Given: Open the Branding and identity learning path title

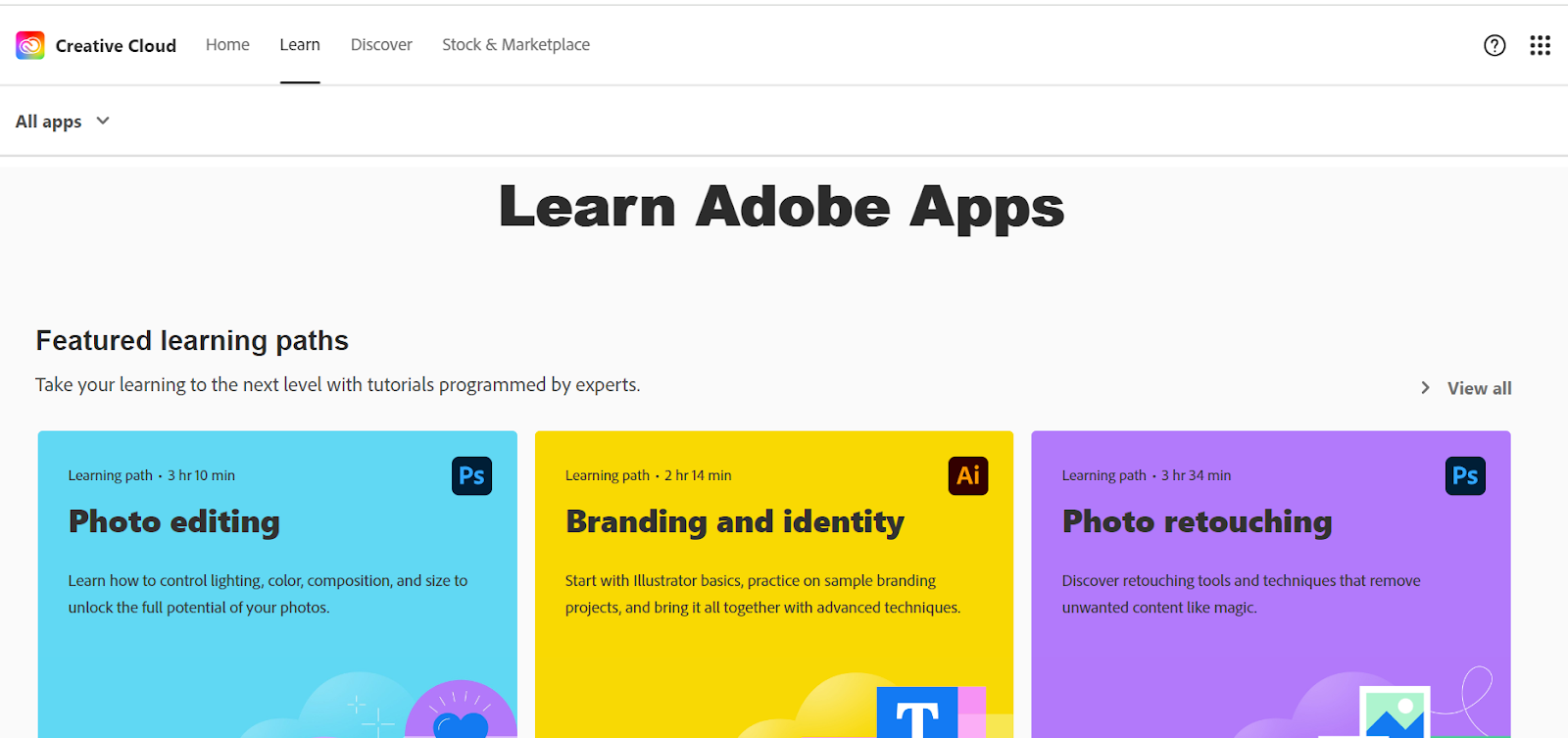Looking at the screenshot, I should 735,521.
